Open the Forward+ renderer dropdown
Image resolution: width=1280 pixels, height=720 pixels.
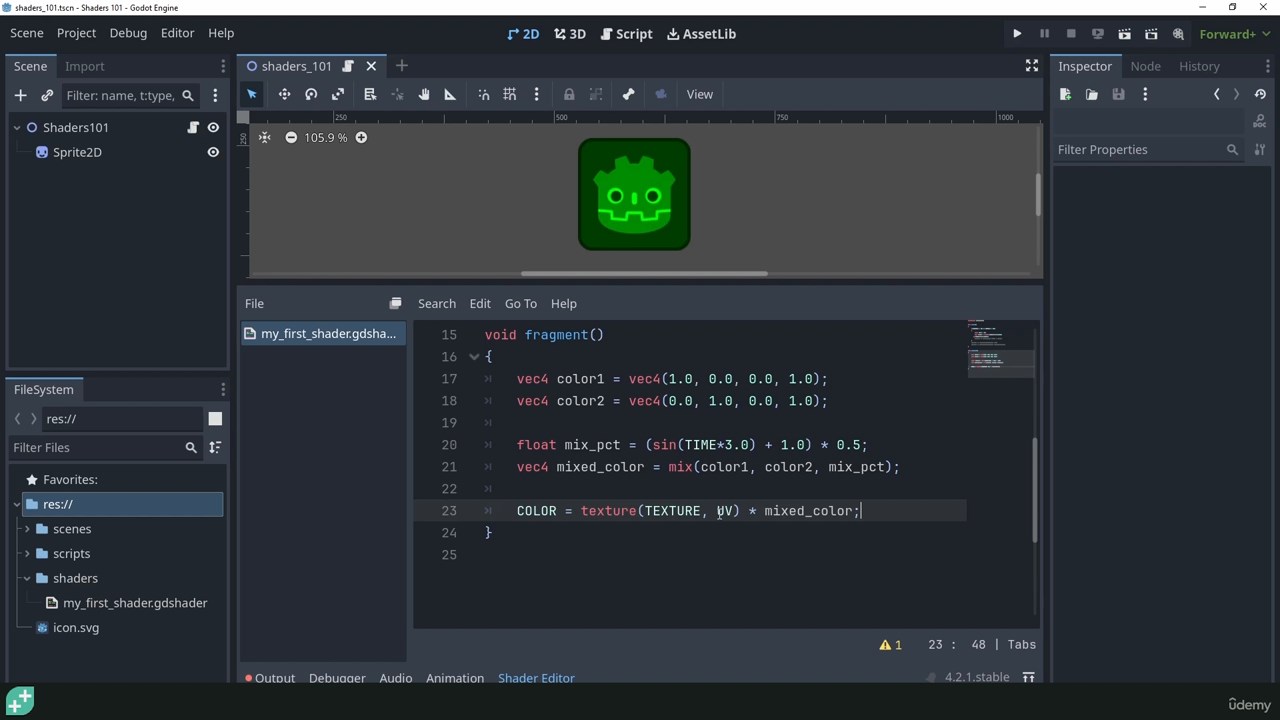[1234, 34]
